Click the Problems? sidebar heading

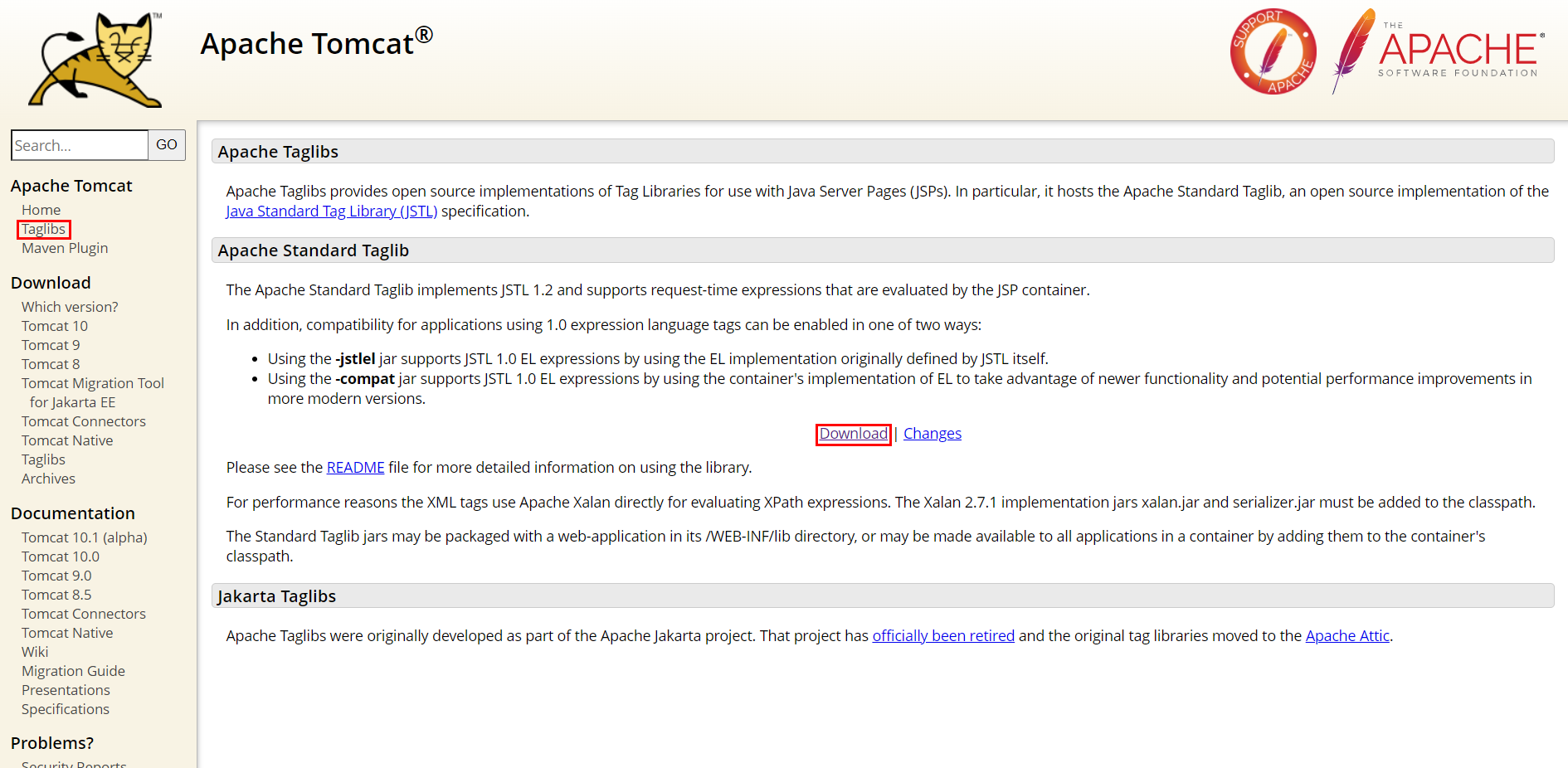tap(52, 743)
